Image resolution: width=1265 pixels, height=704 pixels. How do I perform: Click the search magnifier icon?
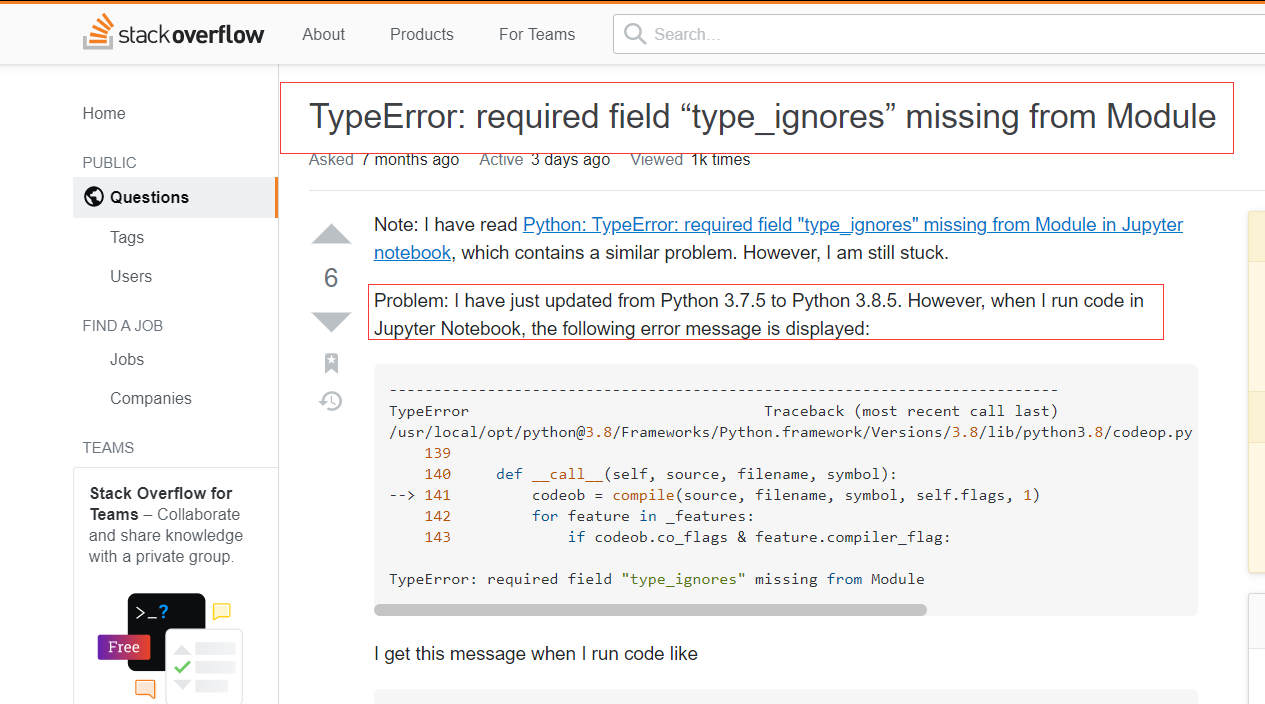[x=634, y=34]
